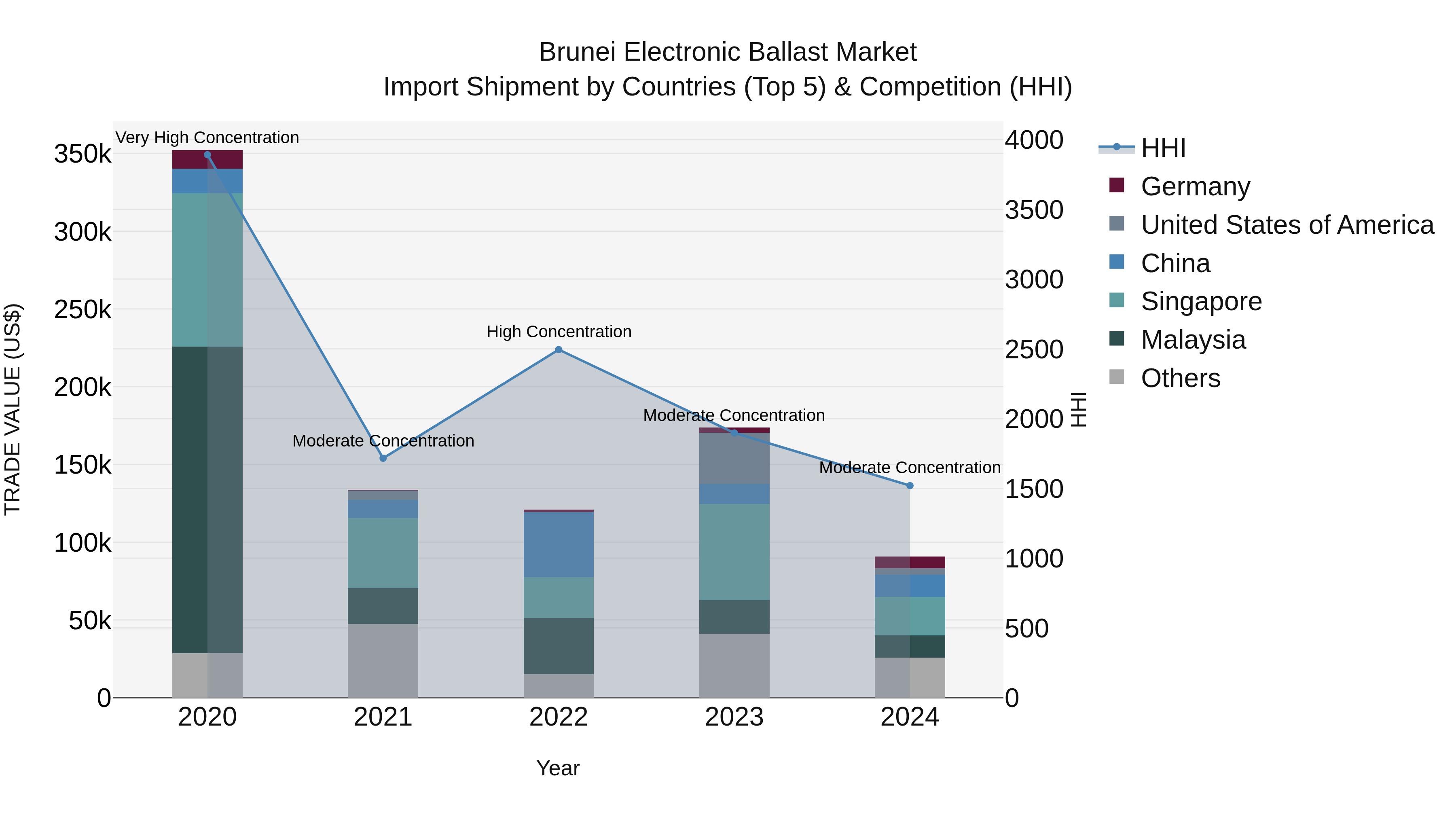Click the 2500 right axis tick label
The image size is (1456, 819).
point(1034,349)
